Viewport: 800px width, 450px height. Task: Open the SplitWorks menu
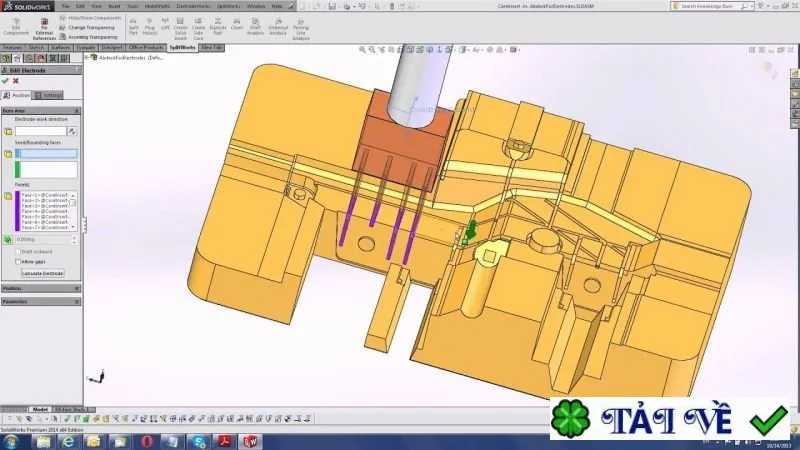228,6
